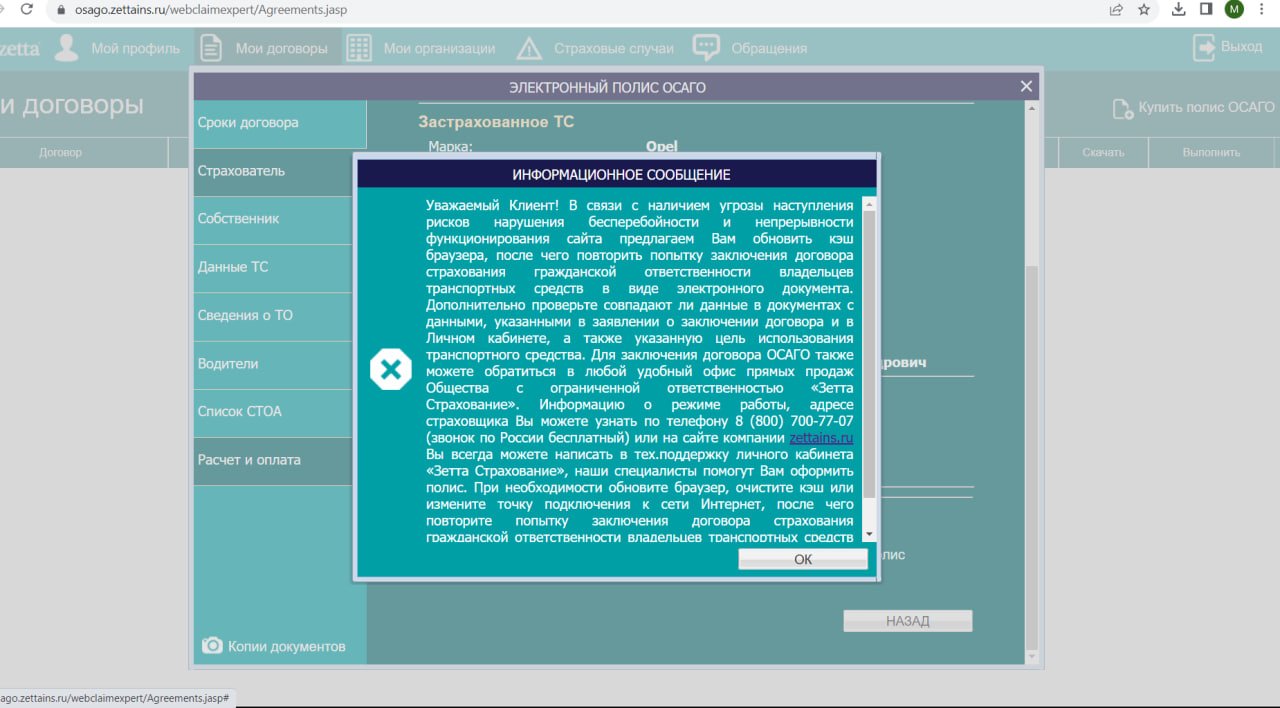The height and width of the screenshot is (708, 1280).
Task: Select the Сведения о ТО tab
Action: click(x=273, y=315)
